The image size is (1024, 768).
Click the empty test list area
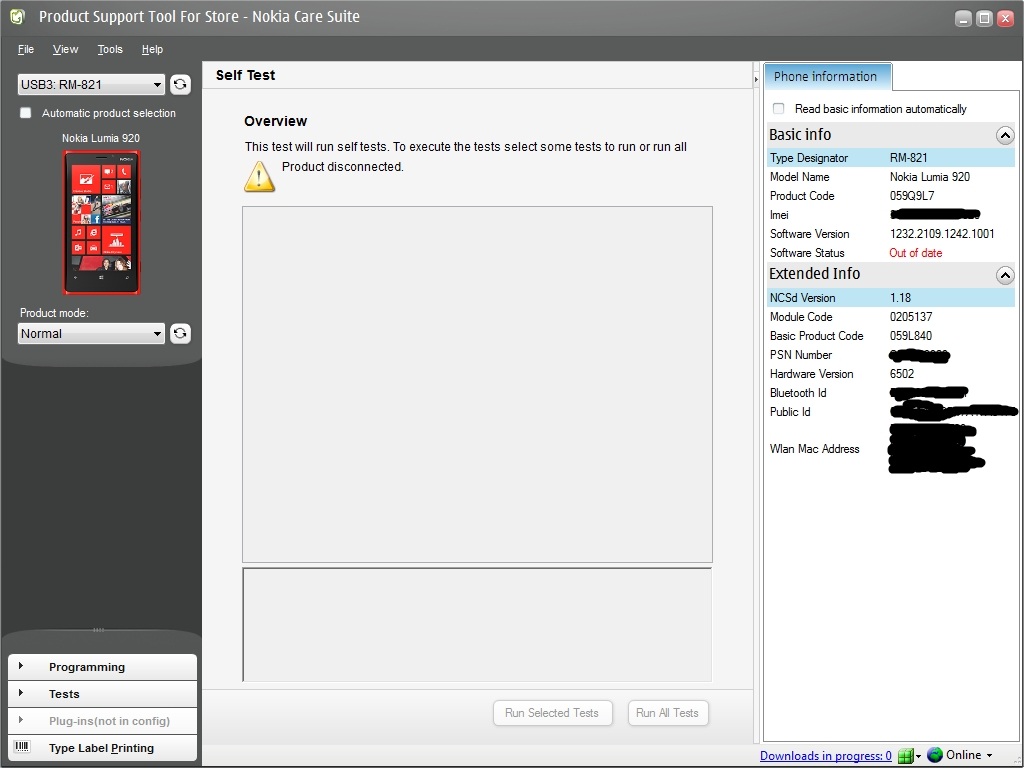pyautogui.click(x=477, y=385)
